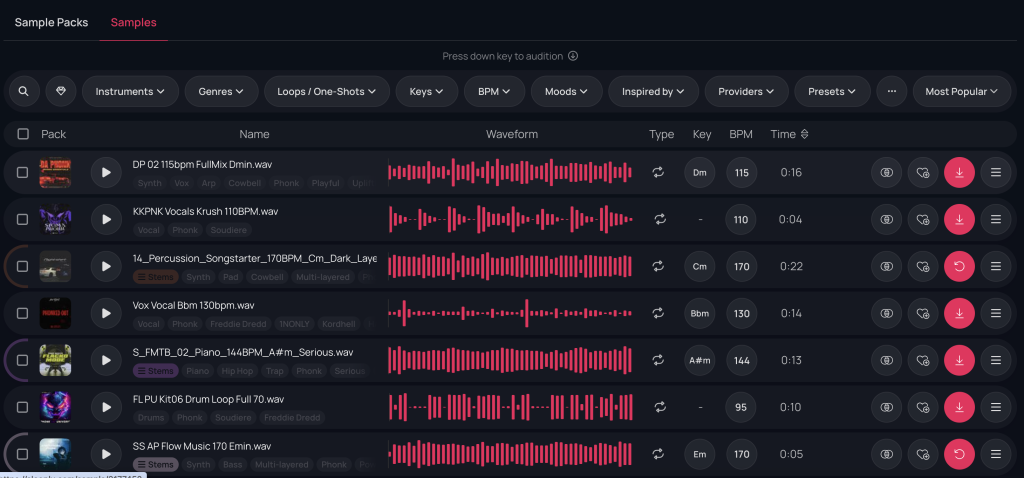1024x478 pixels.
Task: Expand the Instruments filter dropdown
Action: [130, 91]
